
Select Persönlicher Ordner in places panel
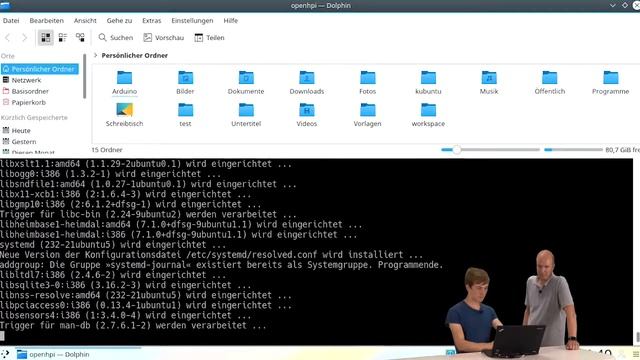pos(40,69)
